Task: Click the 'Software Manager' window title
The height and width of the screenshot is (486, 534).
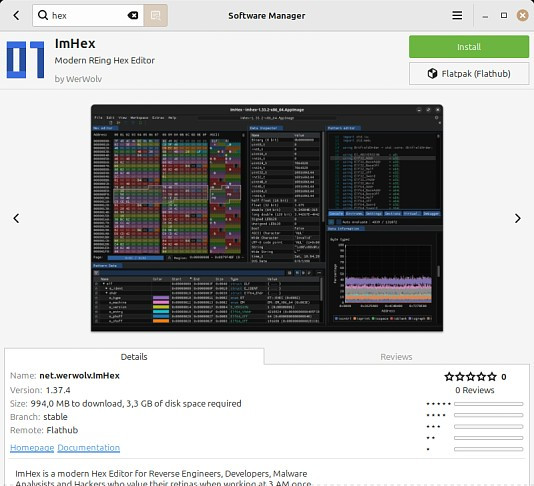Action: (267, 16)
